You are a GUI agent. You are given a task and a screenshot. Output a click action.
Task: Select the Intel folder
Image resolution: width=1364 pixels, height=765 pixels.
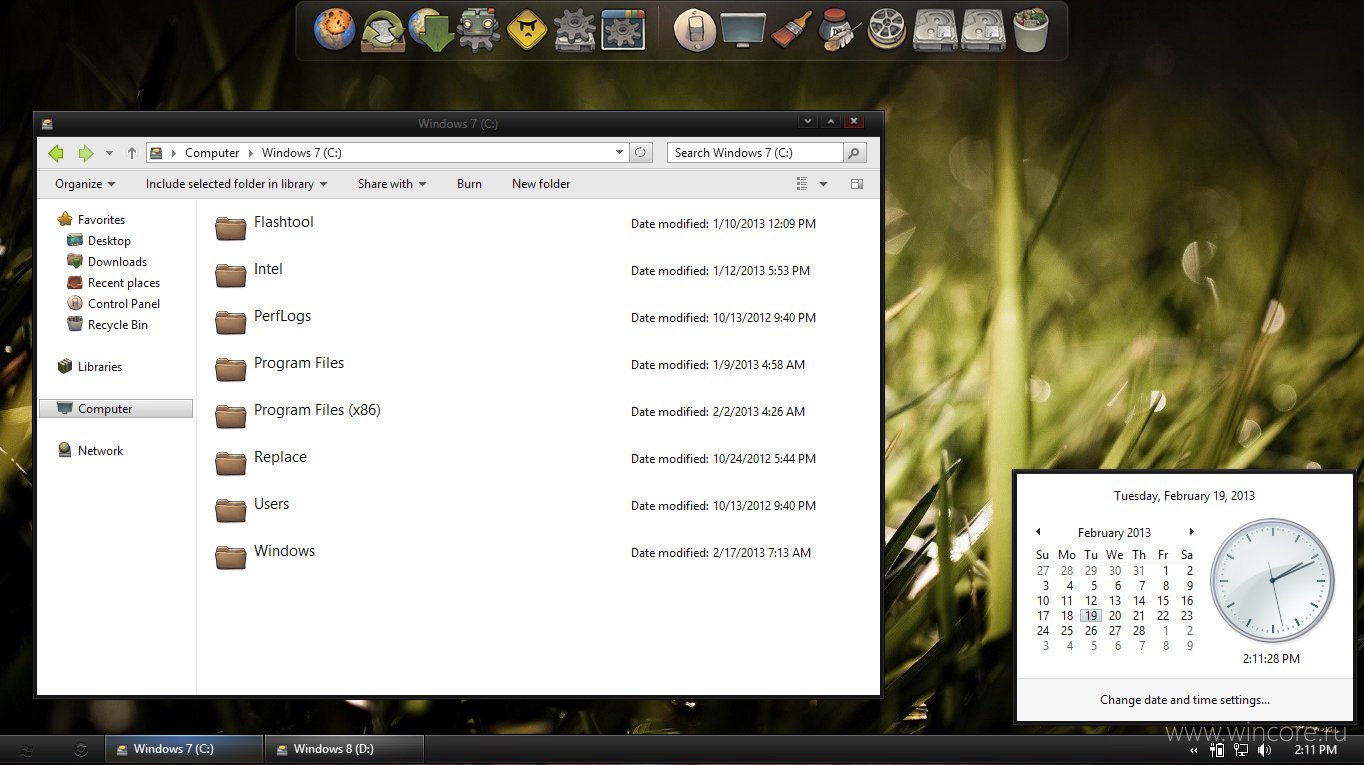pos(268,269)
